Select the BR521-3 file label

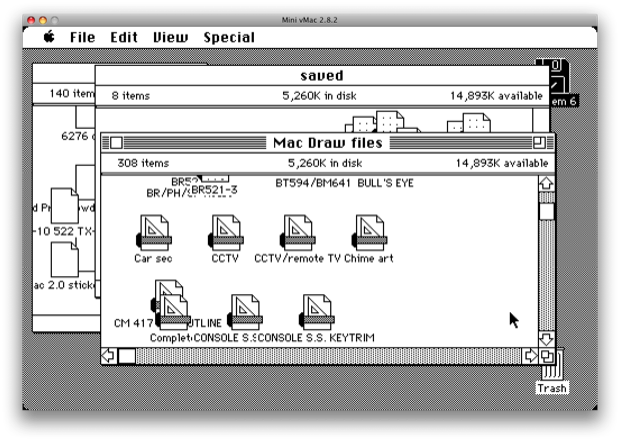[215, 190]
